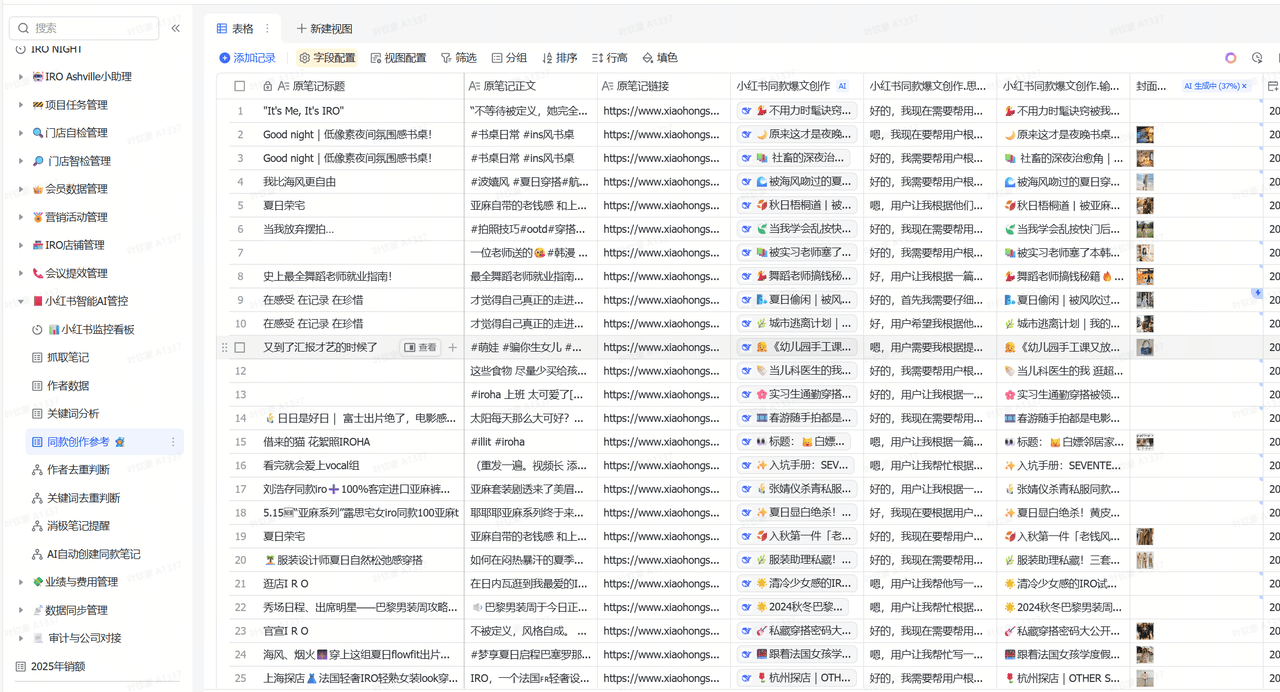1280x692 pixels.
Task: Tick the select-all checkbox in header
Action: [240, 86]
